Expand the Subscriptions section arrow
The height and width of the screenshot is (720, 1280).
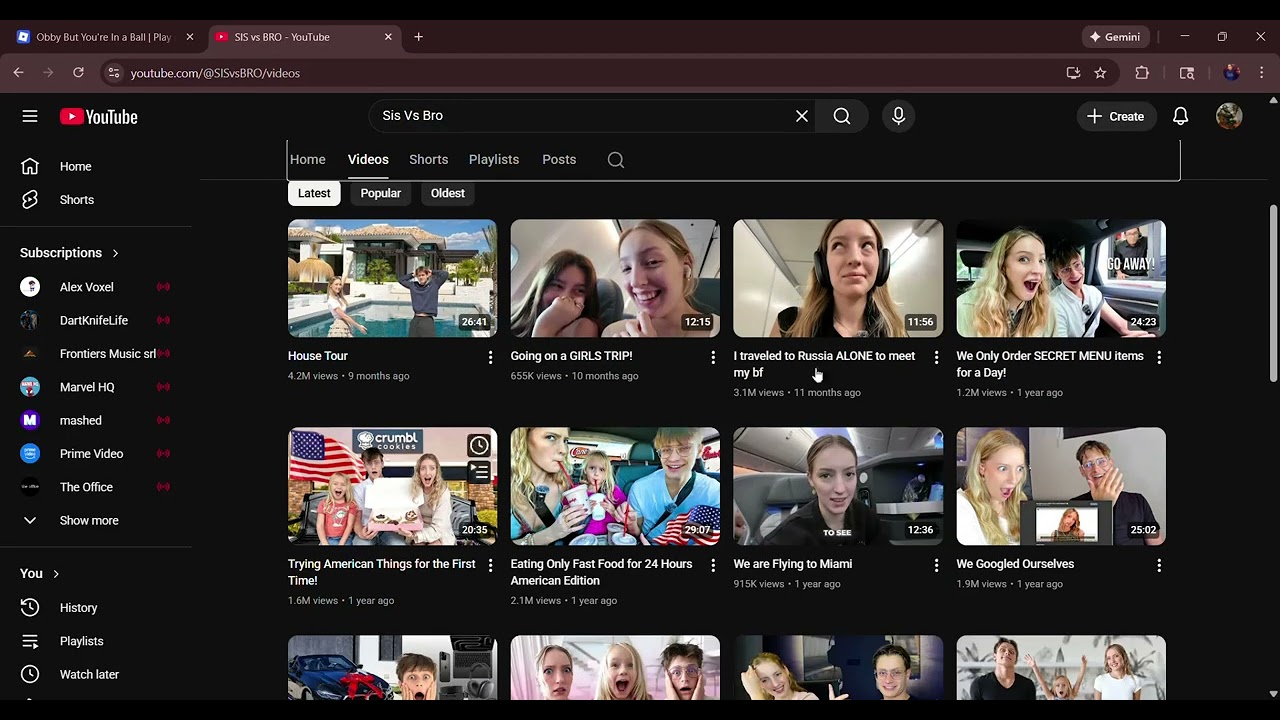[x=115, y=253]
